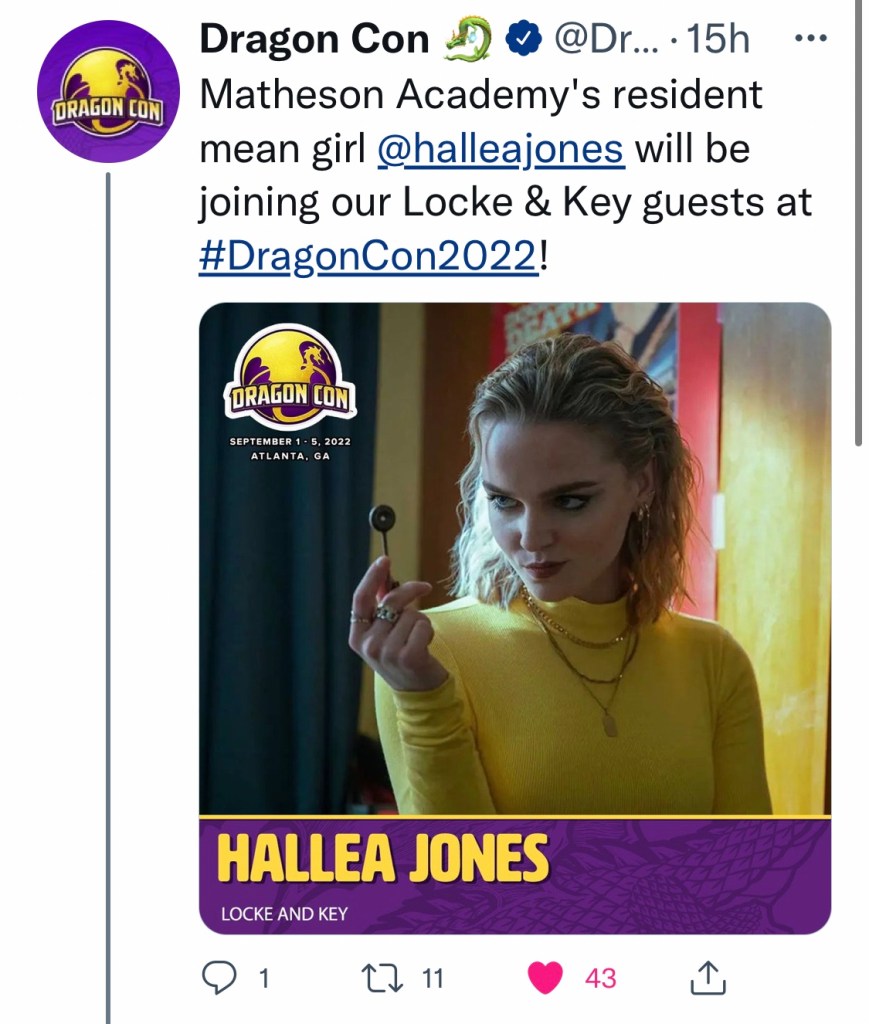Screen dimensions: 869x1024
Task: Open Dragon Con profile avatar
Action: [108, 91]
